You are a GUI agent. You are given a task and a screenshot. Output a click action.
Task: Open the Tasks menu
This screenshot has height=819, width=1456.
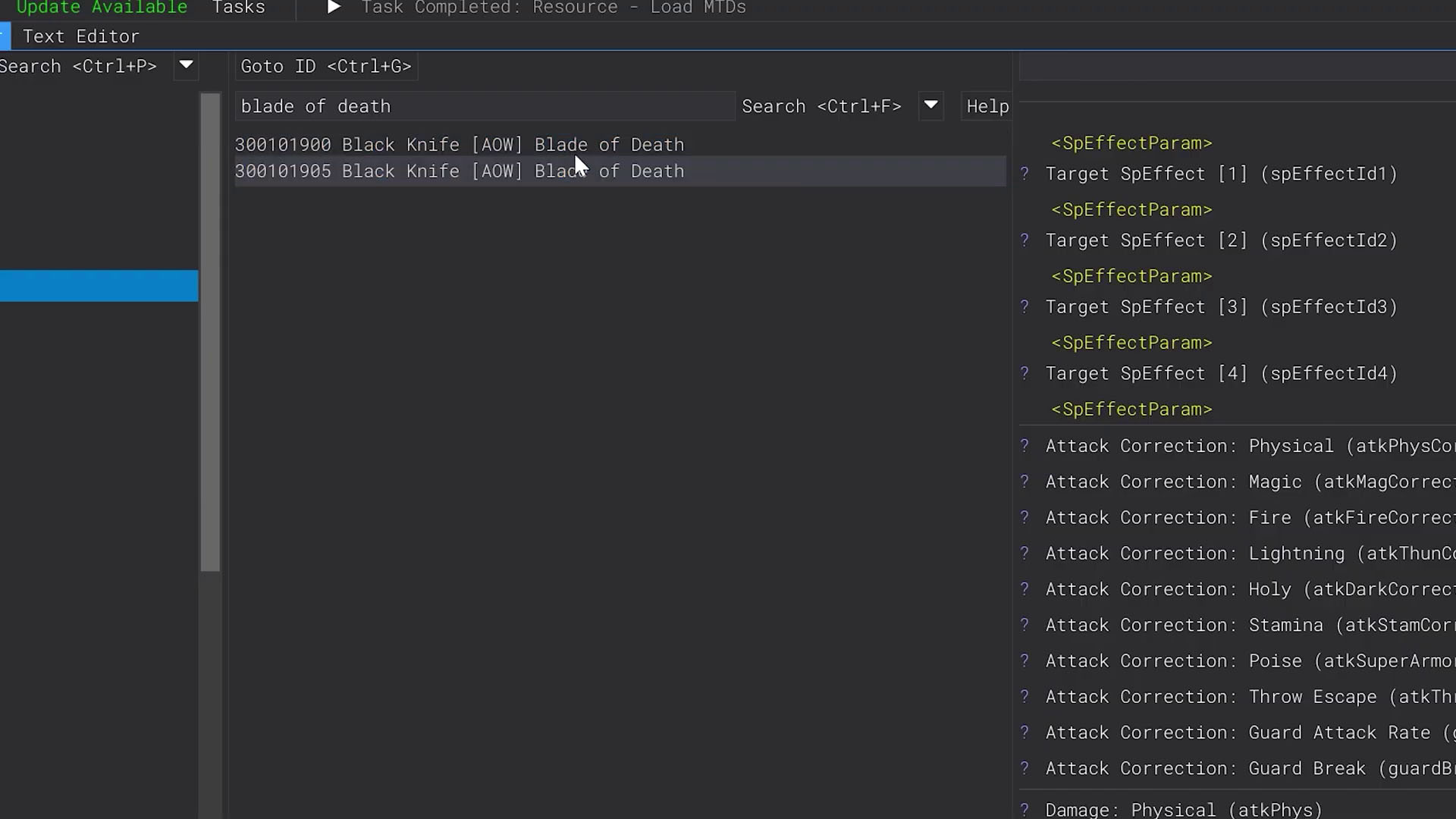(x=238, y=8)
